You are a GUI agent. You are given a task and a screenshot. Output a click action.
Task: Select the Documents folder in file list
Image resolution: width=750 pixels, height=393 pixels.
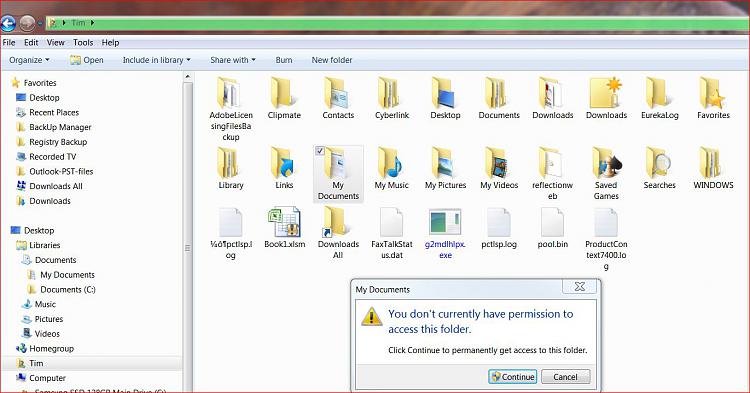coord(499,98)
